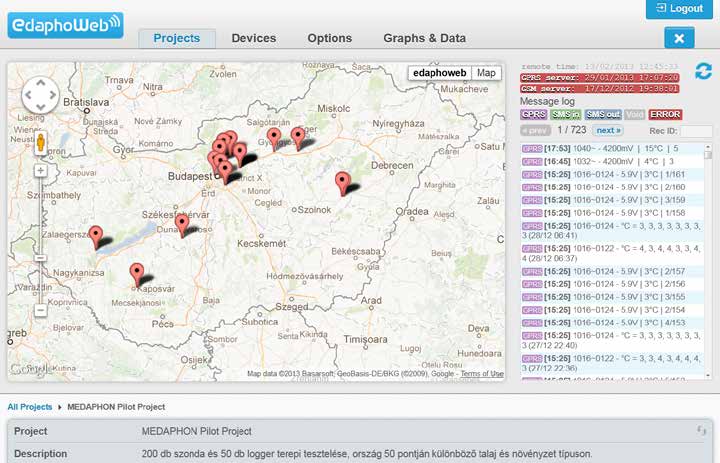720x463 pixels.
Task: Click the edaphoWeb logo
Action: [65, 25]
